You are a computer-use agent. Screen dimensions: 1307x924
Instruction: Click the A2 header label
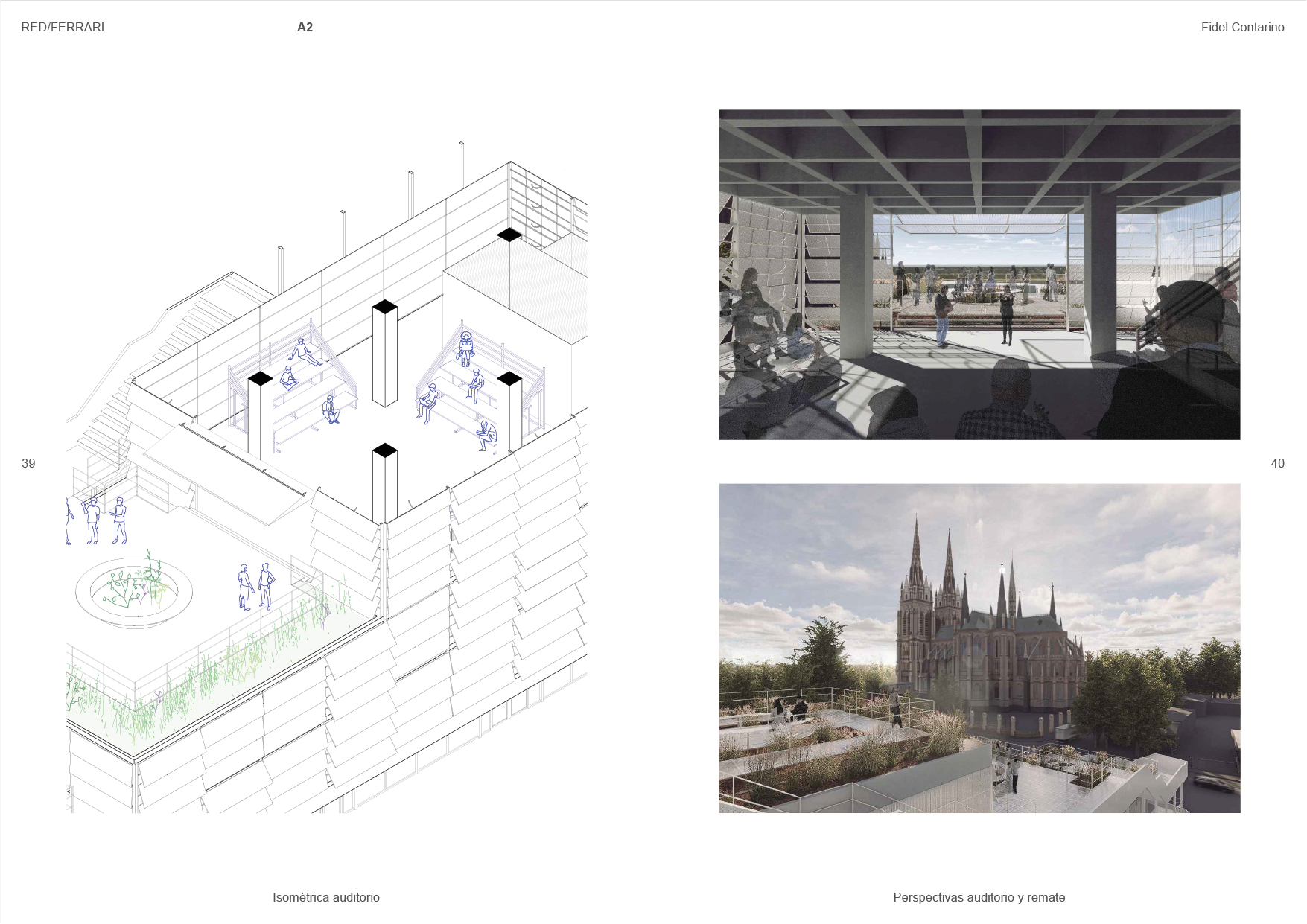point(305,27)
